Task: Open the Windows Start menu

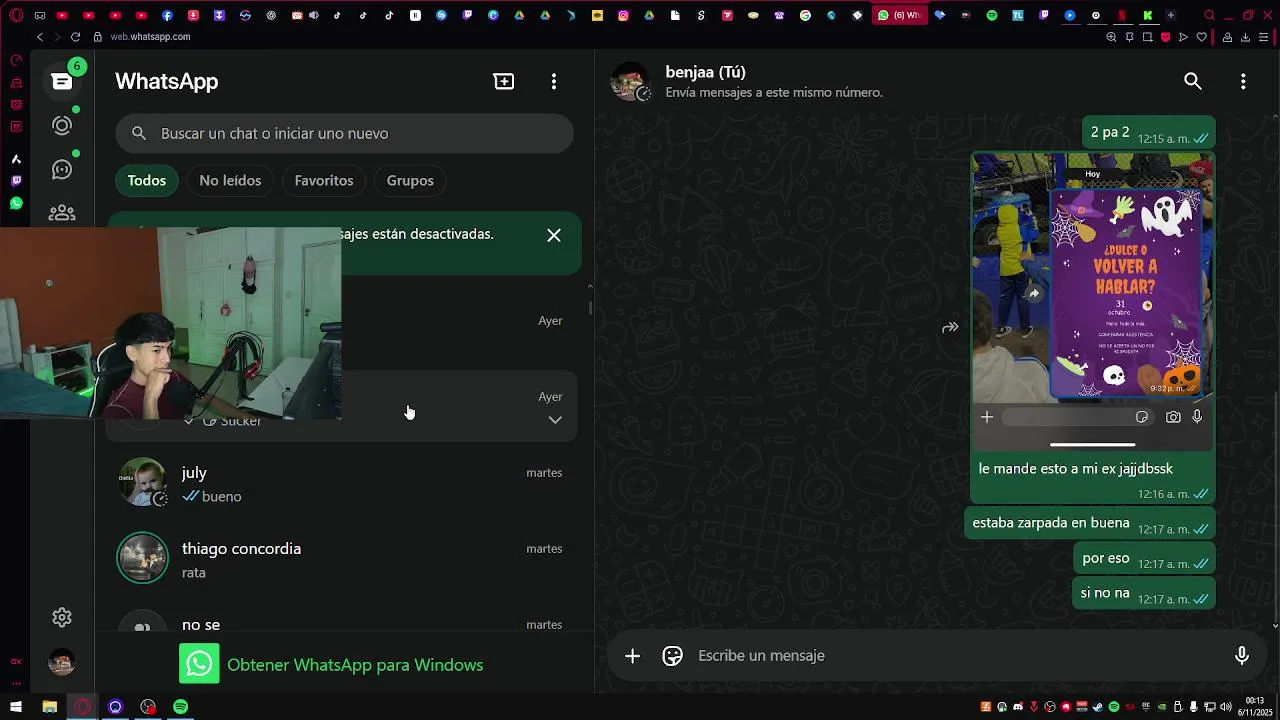Action: (16, 707)
